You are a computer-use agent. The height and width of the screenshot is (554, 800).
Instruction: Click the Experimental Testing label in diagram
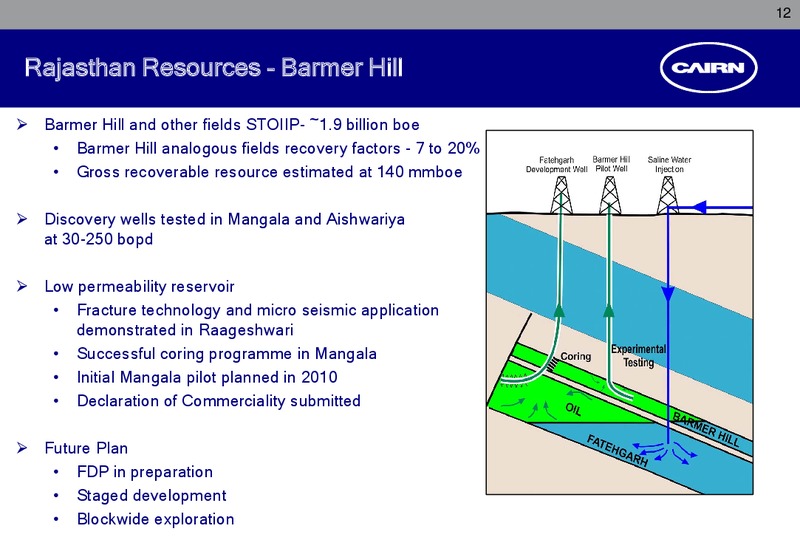click(638, 356)
